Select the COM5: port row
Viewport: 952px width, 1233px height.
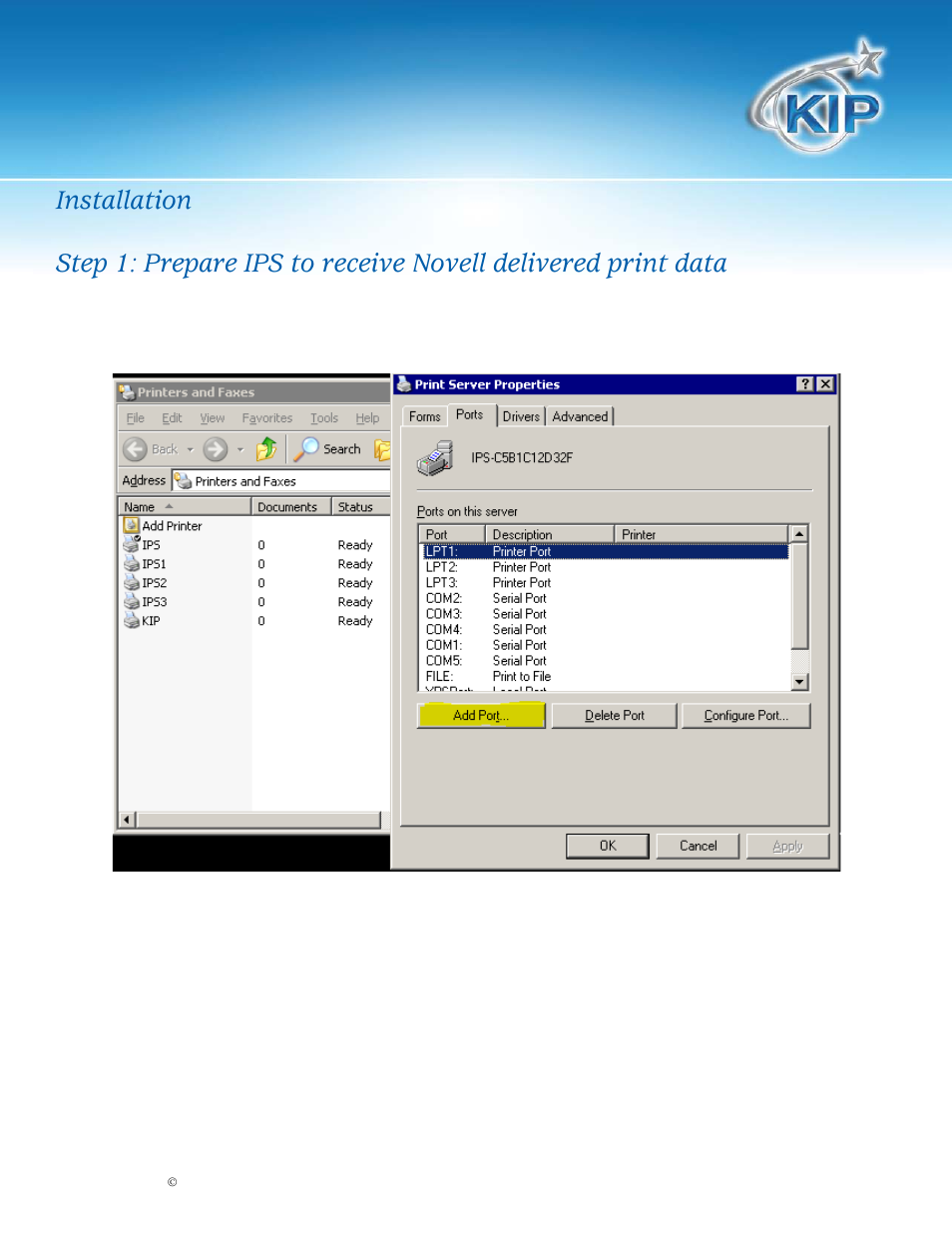[605, 661]
